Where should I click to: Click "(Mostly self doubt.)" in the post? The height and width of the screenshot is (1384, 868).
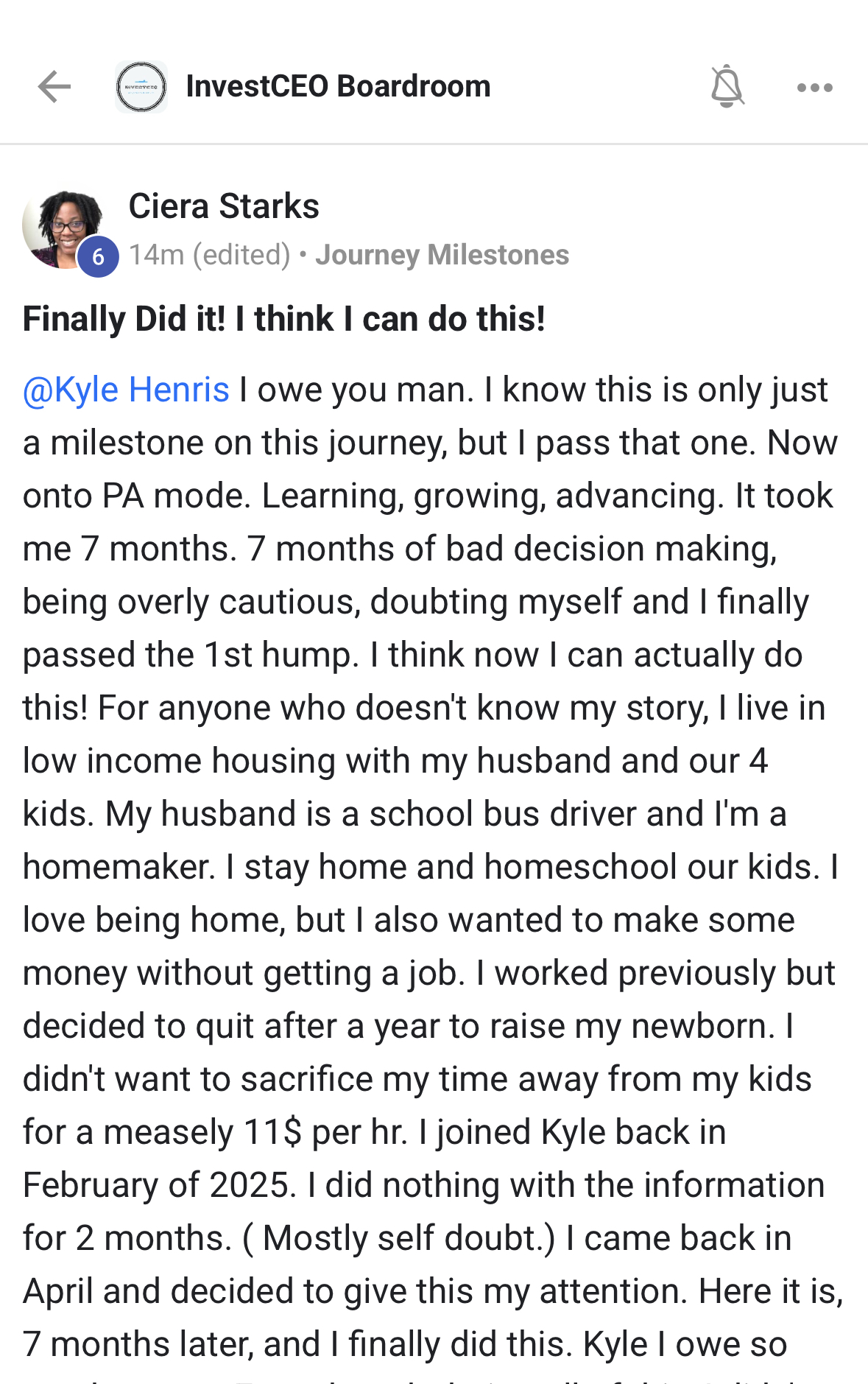click(399, 1238)
